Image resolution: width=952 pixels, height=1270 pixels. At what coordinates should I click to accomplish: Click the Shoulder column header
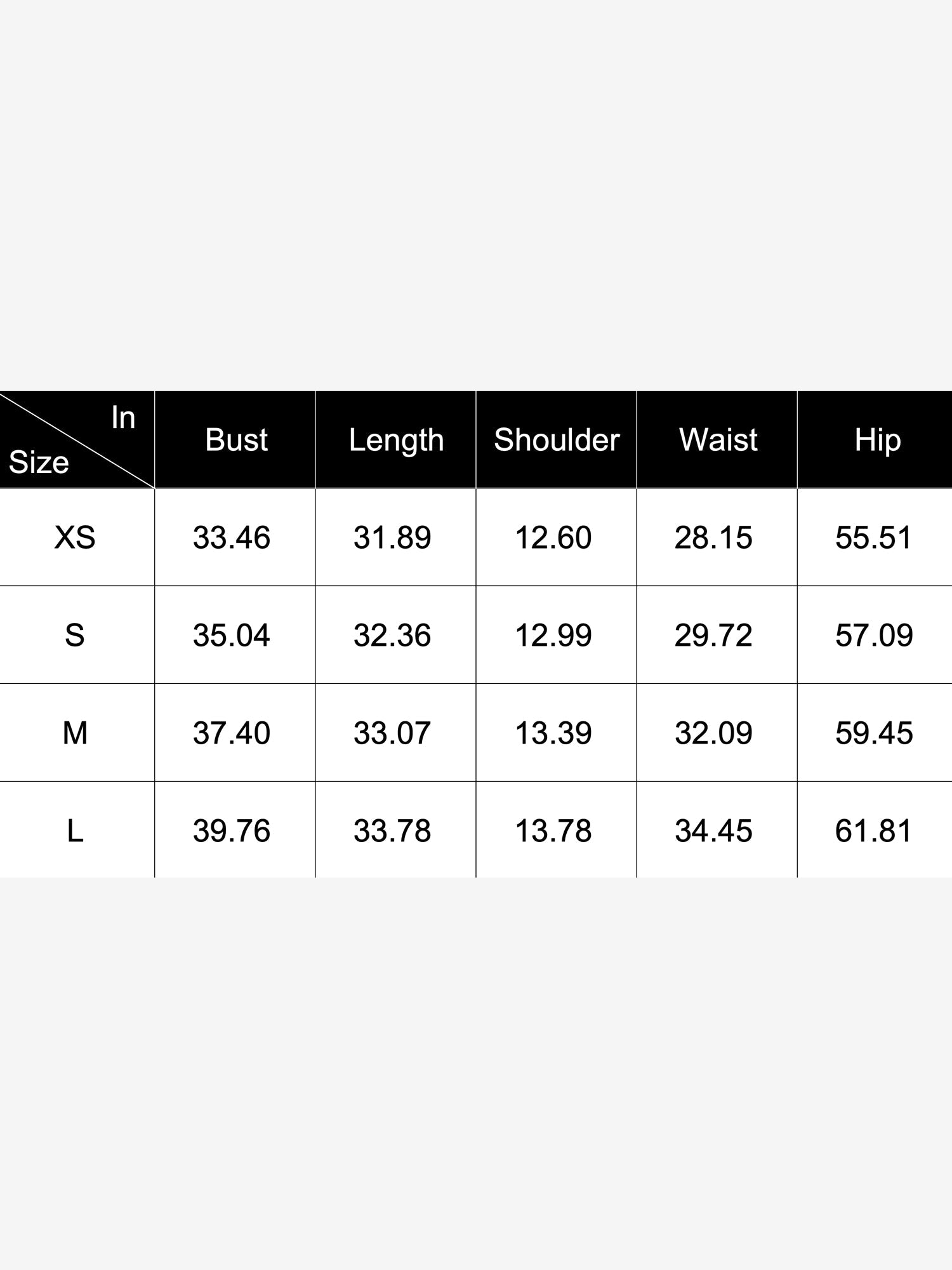(557, 439)
